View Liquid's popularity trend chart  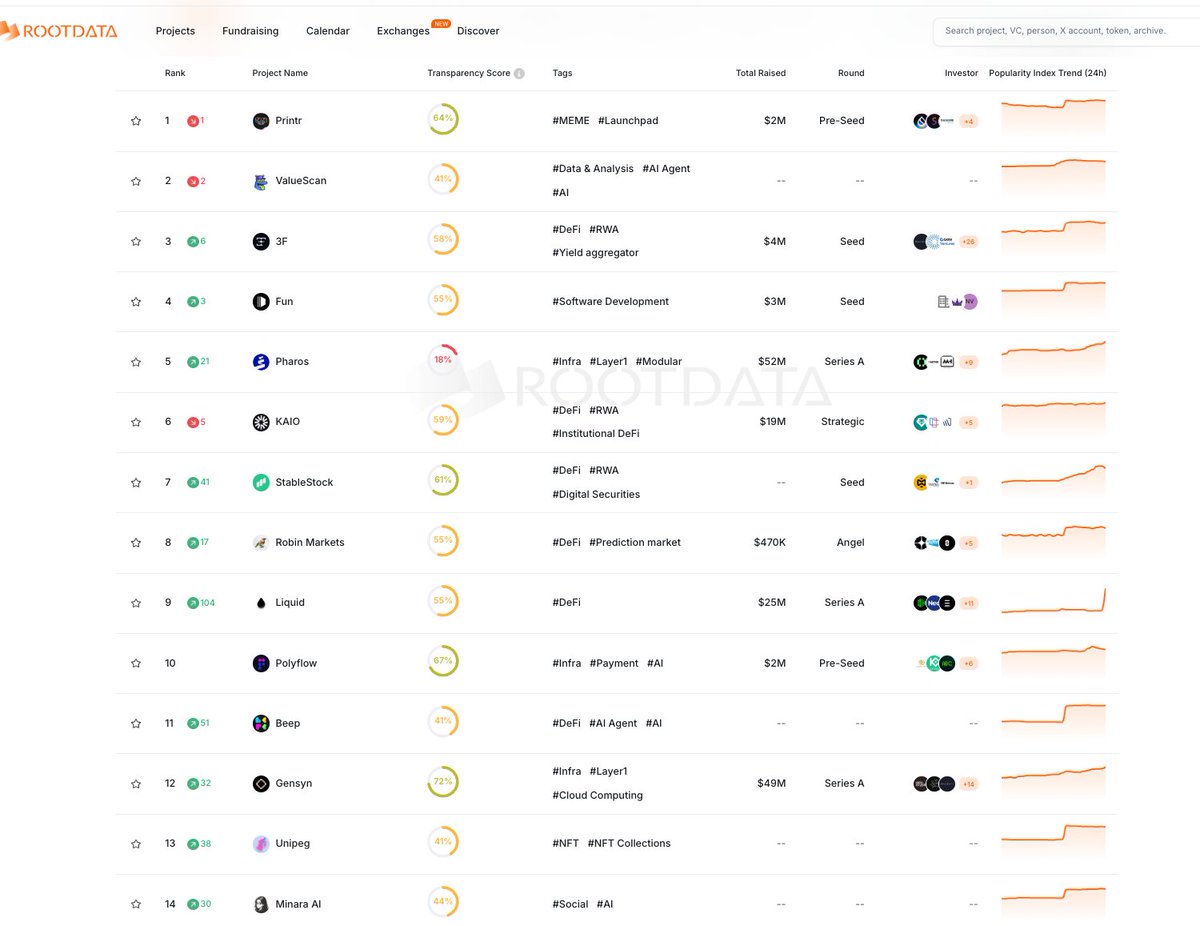pos(1053,602)
